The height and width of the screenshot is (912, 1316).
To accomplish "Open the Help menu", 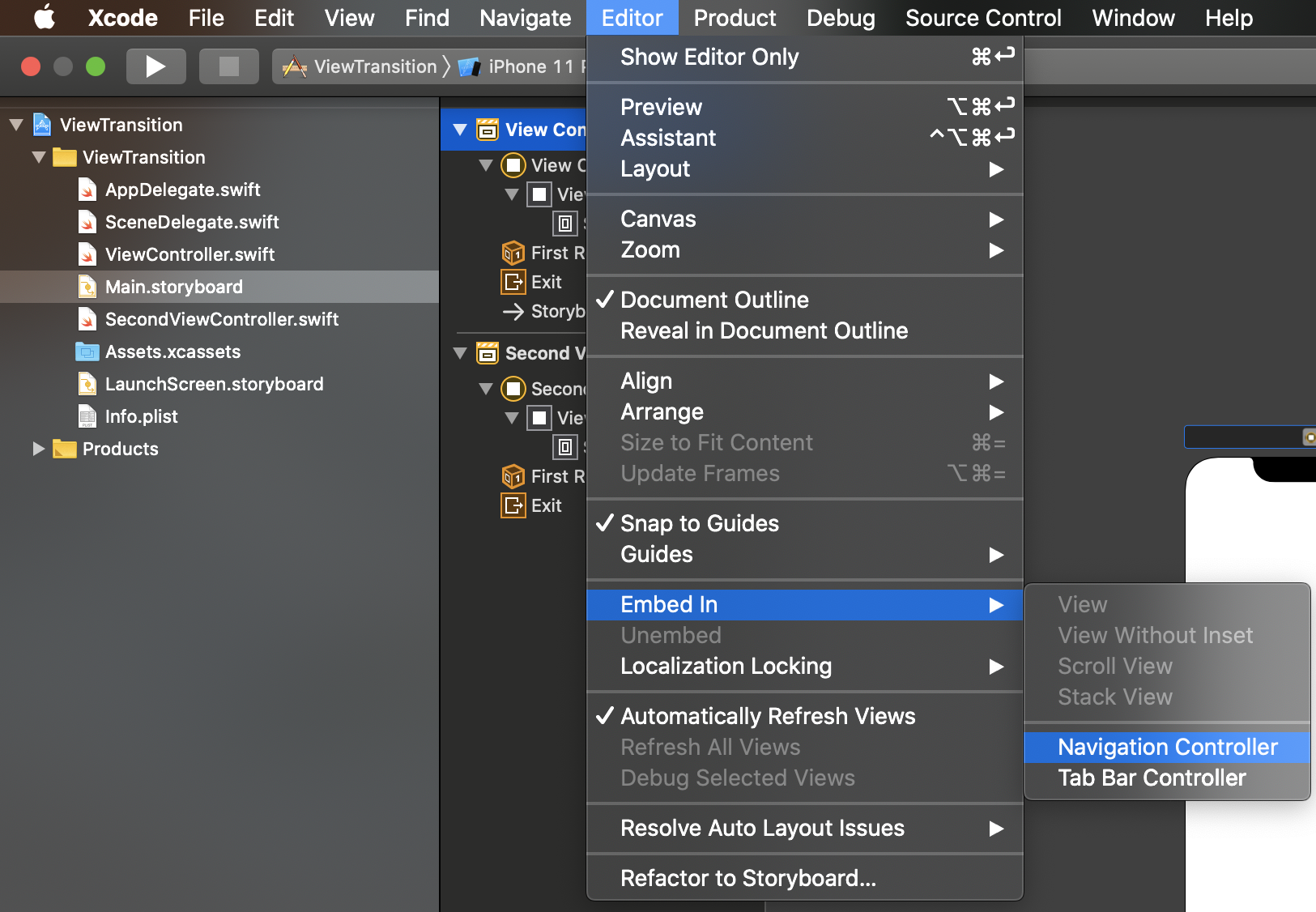I will click(x=1229, y=18).
